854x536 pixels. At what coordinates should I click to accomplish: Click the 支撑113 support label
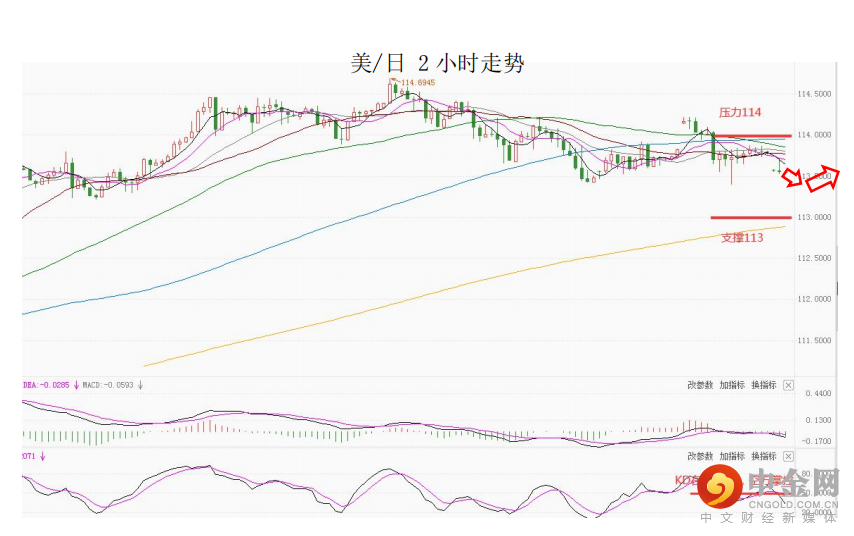[742, 238]
